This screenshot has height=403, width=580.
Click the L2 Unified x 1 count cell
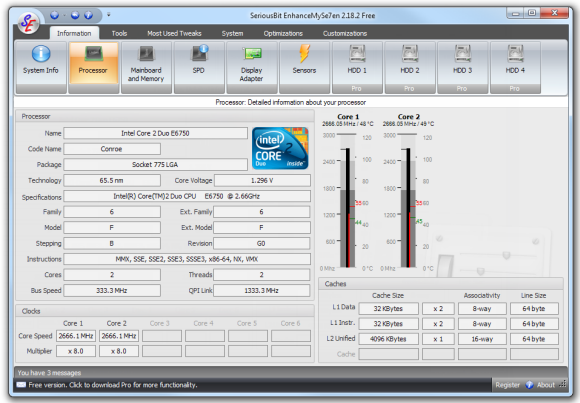438,339
